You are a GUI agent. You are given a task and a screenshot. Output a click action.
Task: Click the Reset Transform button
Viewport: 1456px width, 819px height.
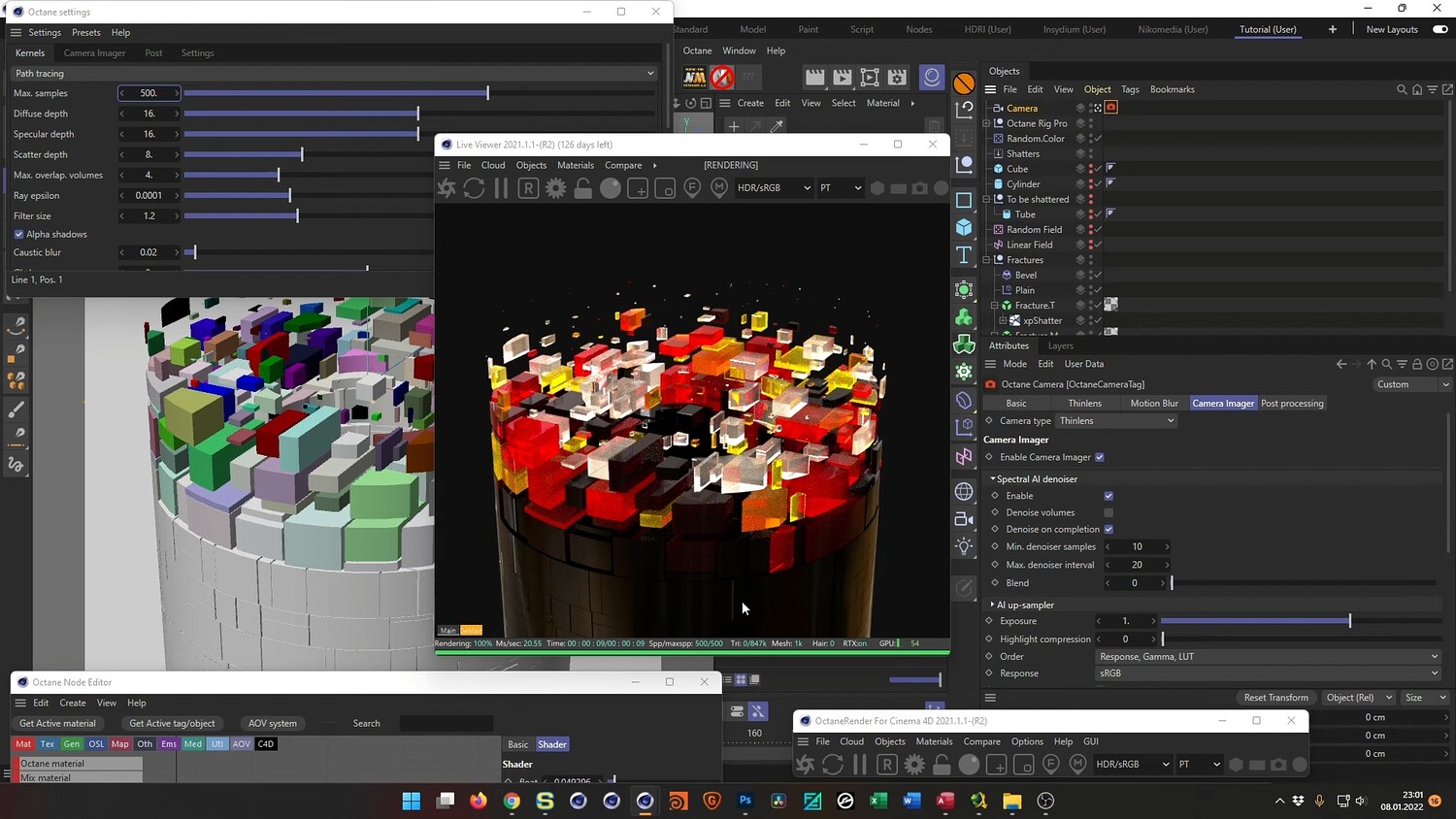coord(1276,698)
